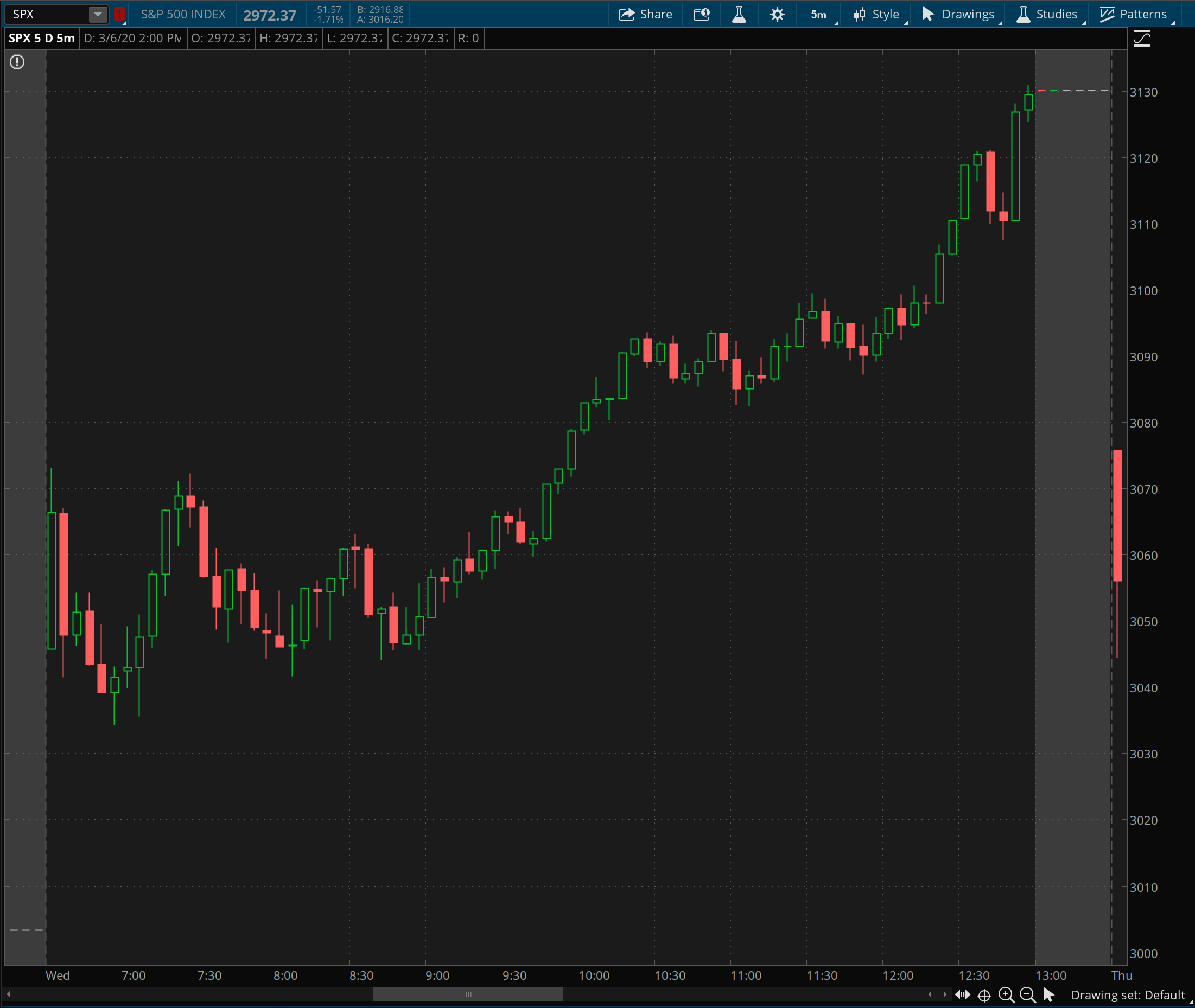The width and height of the screenshot is (1195, 1008).
Task: Open the chart info calendar icon
Action: 701,14
